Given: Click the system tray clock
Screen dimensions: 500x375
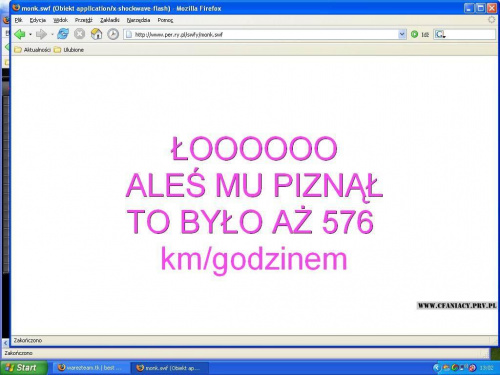Looking at the screenshot, I should pyautogui.click(x=486, y=368).
